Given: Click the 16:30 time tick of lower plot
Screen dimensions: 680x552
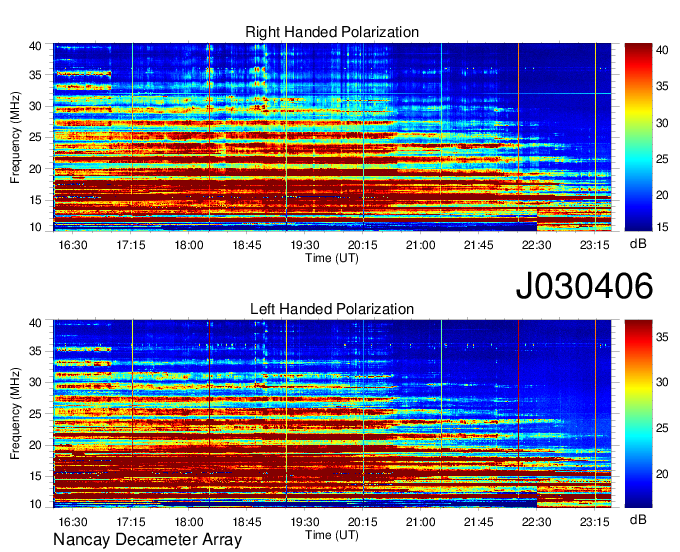Looking at the screenshot, I should (73, 522).
